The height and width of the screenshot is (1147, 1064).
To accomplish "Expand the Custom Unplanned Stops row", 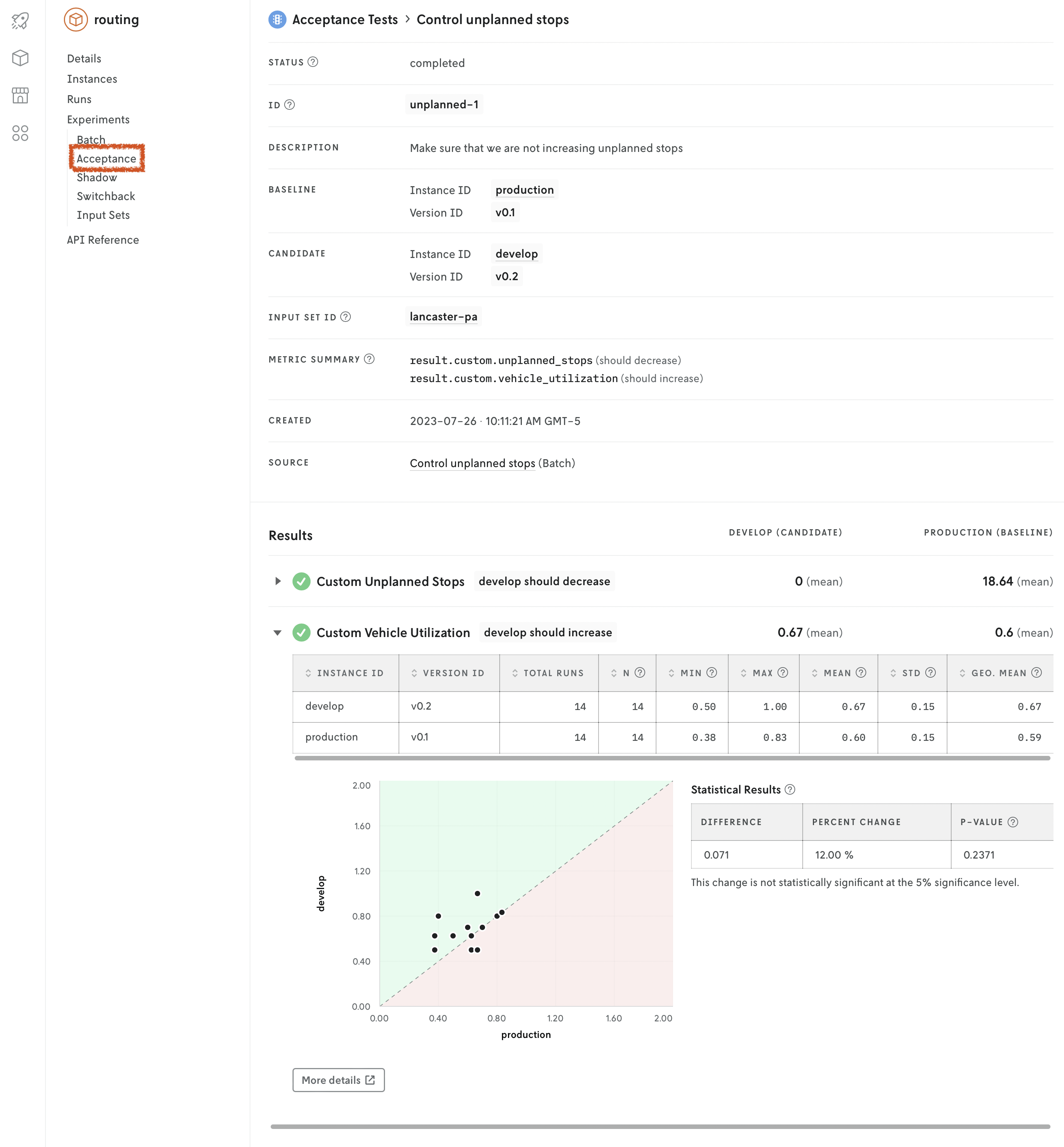I will click(277, 581).
